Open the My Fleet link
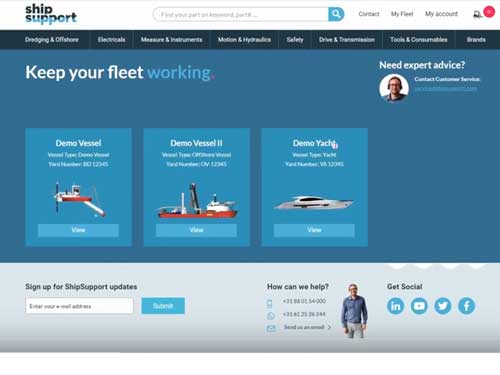Image resolution: width=500 pixels, height=375 pixels. click(x=402, y=14)
